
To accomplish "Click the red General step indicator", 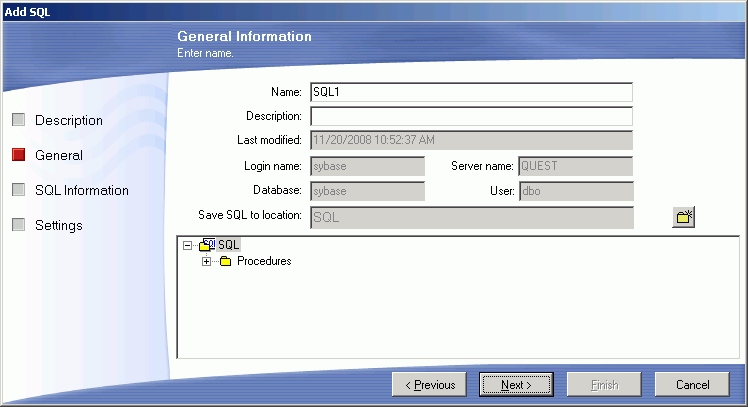I will pyautogui.click(x=19, y=155).
